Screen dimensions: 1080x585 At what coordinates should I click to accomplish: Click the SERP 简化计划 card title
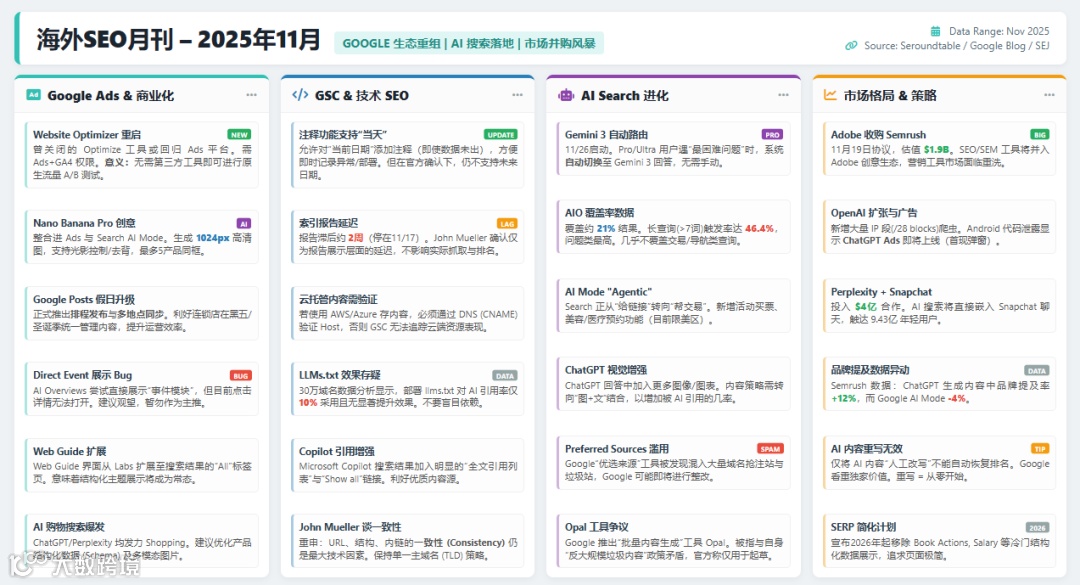click(863, 527)
